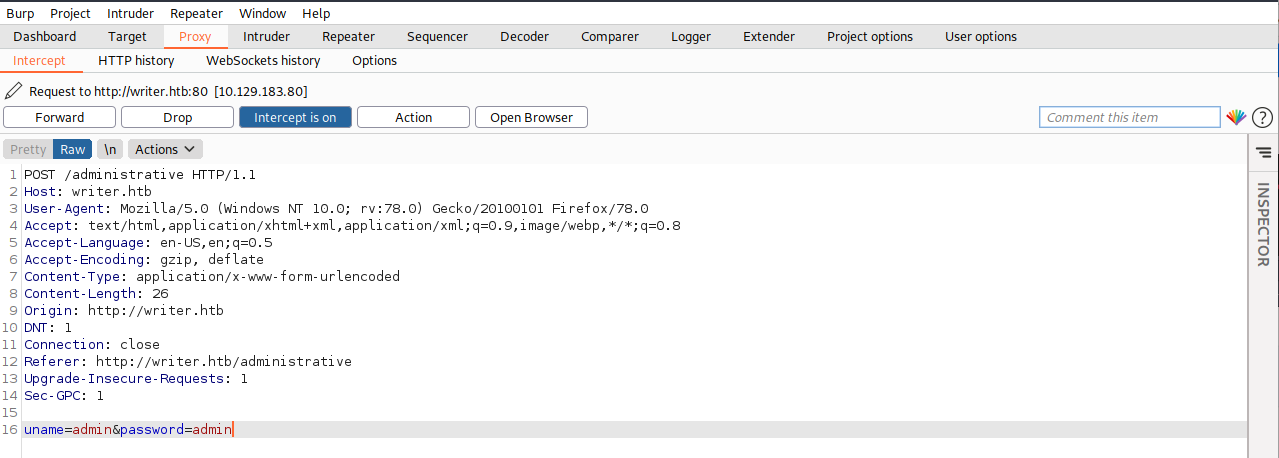1279x458 pixels.
Task: Forward the intercepted request
Action: pos(59,117)
